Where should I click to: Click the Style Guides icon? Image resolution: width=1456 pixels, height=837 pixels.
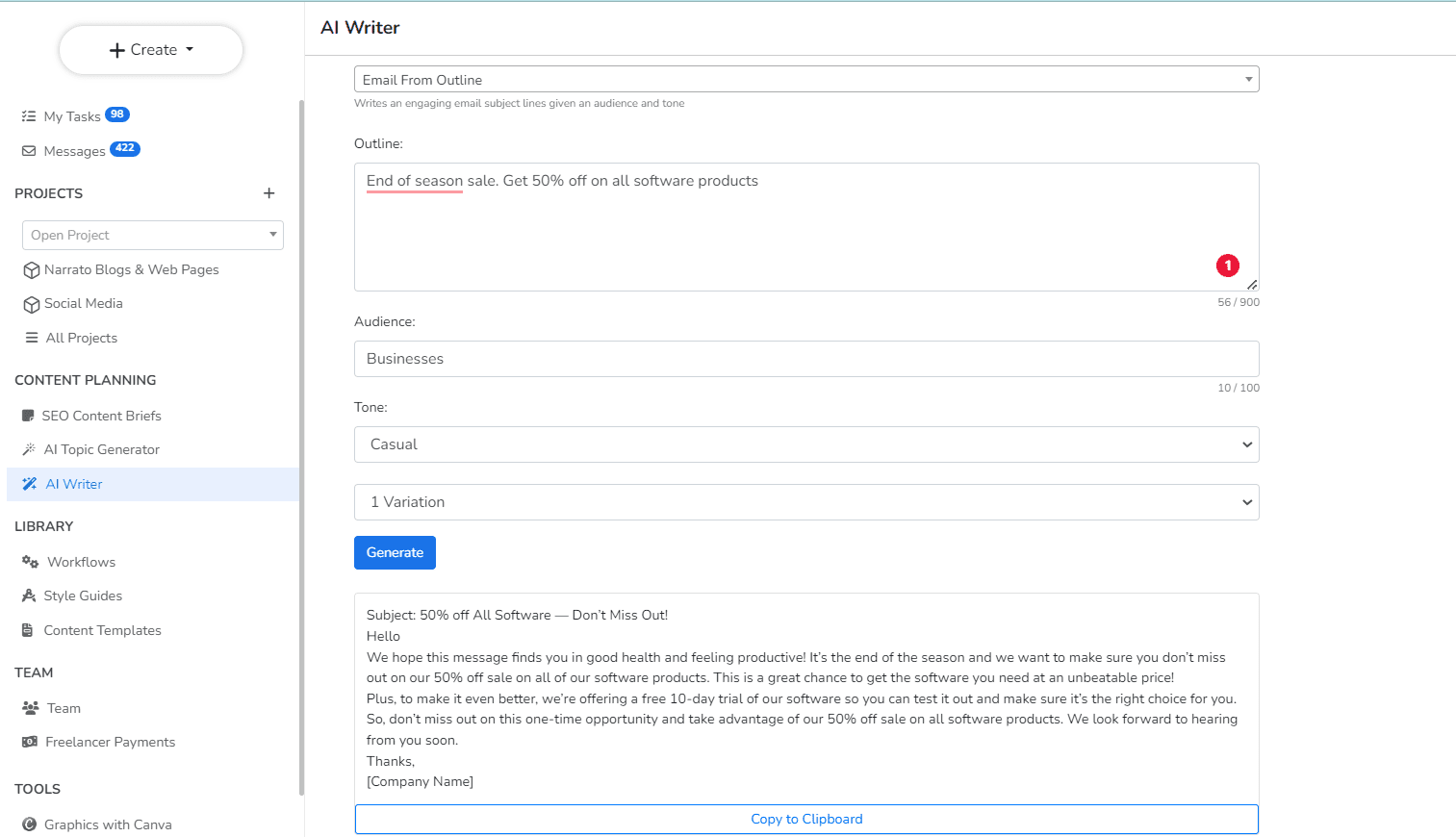pos(29,596)
